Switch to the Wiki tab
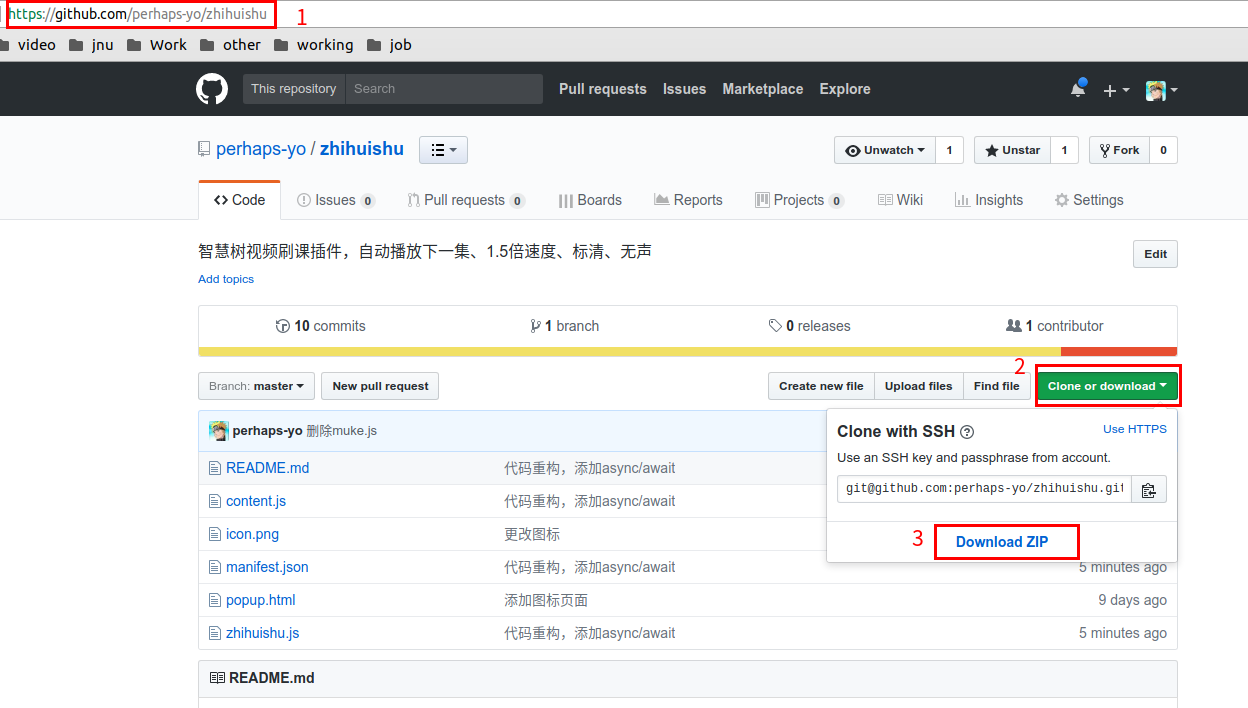 pyautogui.click(x=900, y=200)
